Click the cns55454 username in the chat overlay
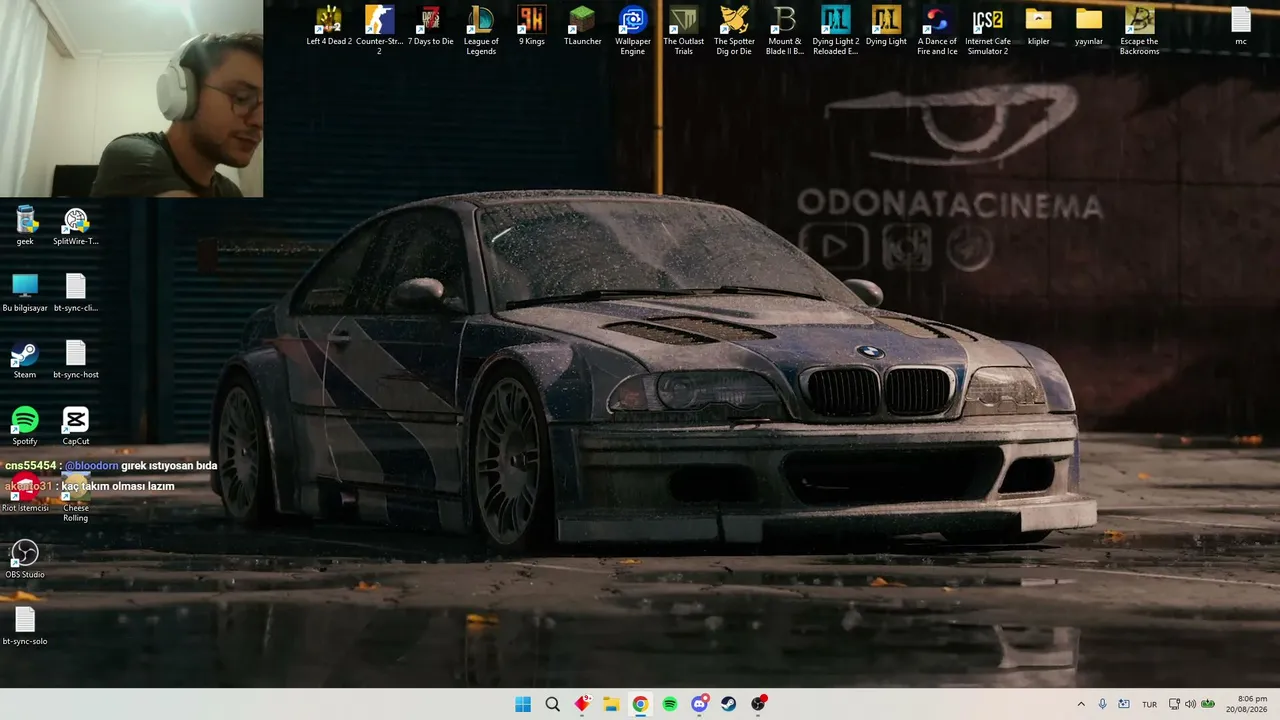The image size is (1280, 720). click(x=30, y=466)
